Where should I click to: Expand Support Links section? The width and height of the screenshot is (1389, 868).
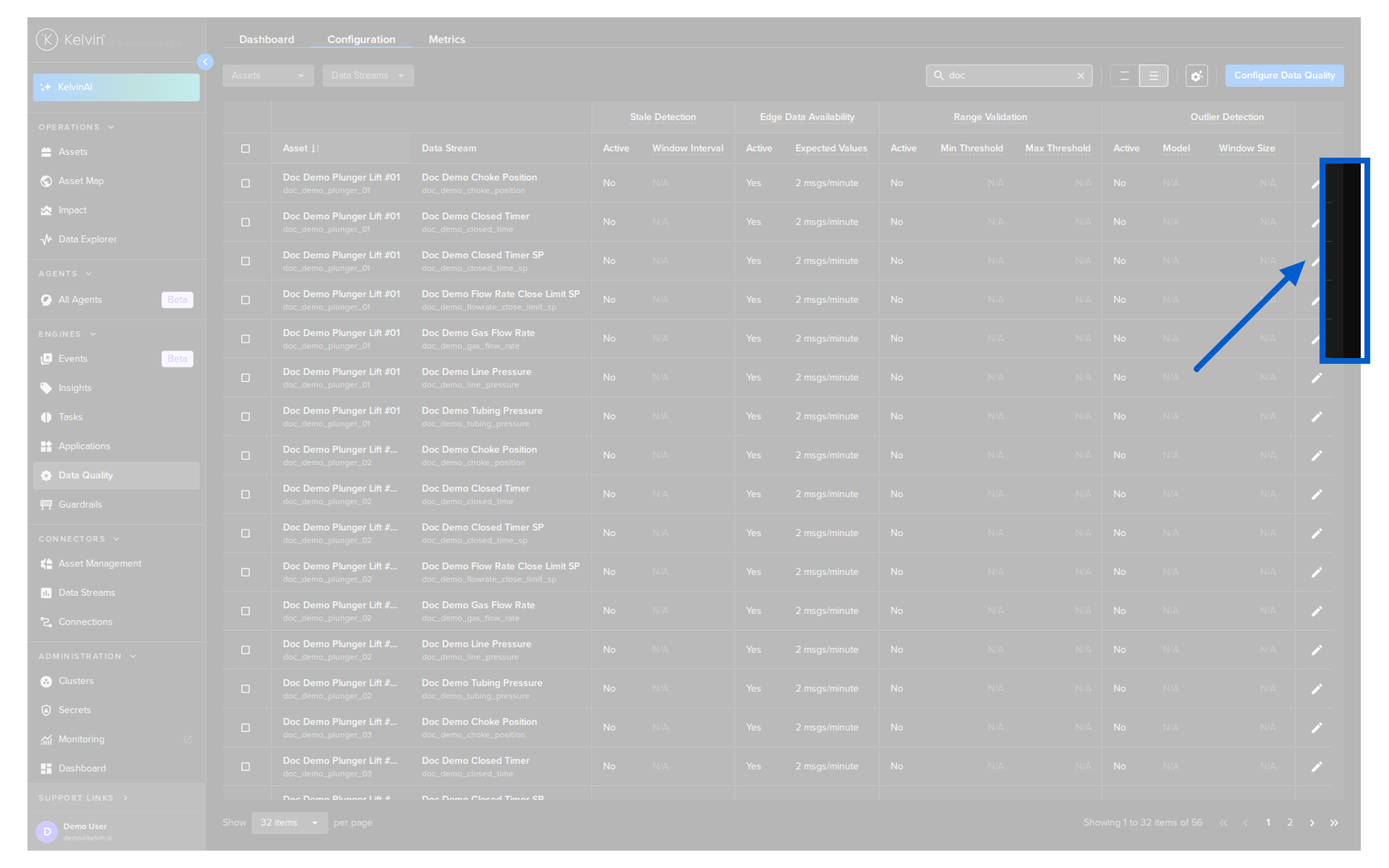83,798
